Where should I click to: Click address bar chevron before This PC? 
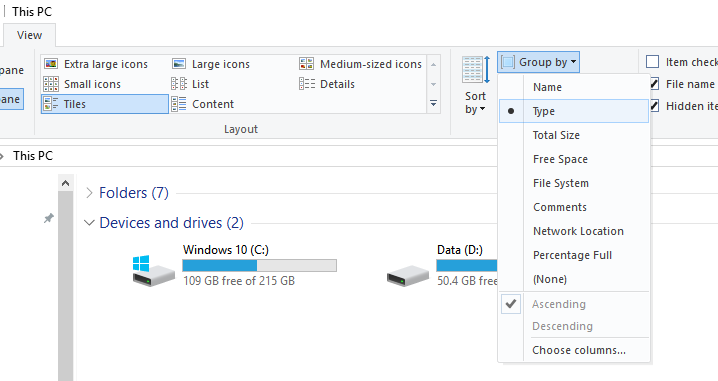(x=2, y=156)
